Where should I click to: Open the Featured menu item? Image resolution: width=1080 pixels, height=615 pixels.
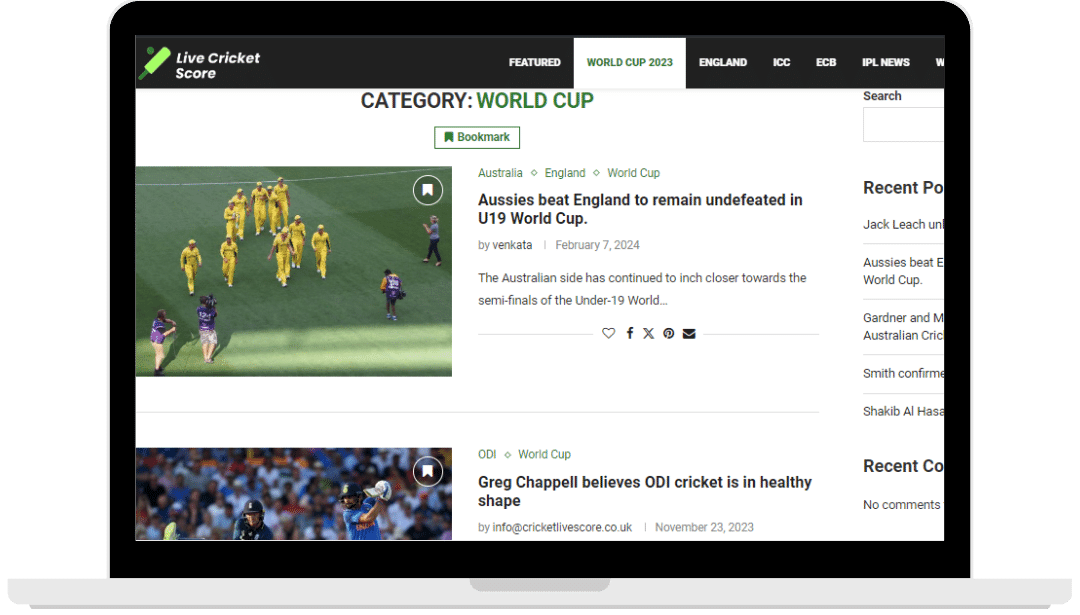coord(534,62)
